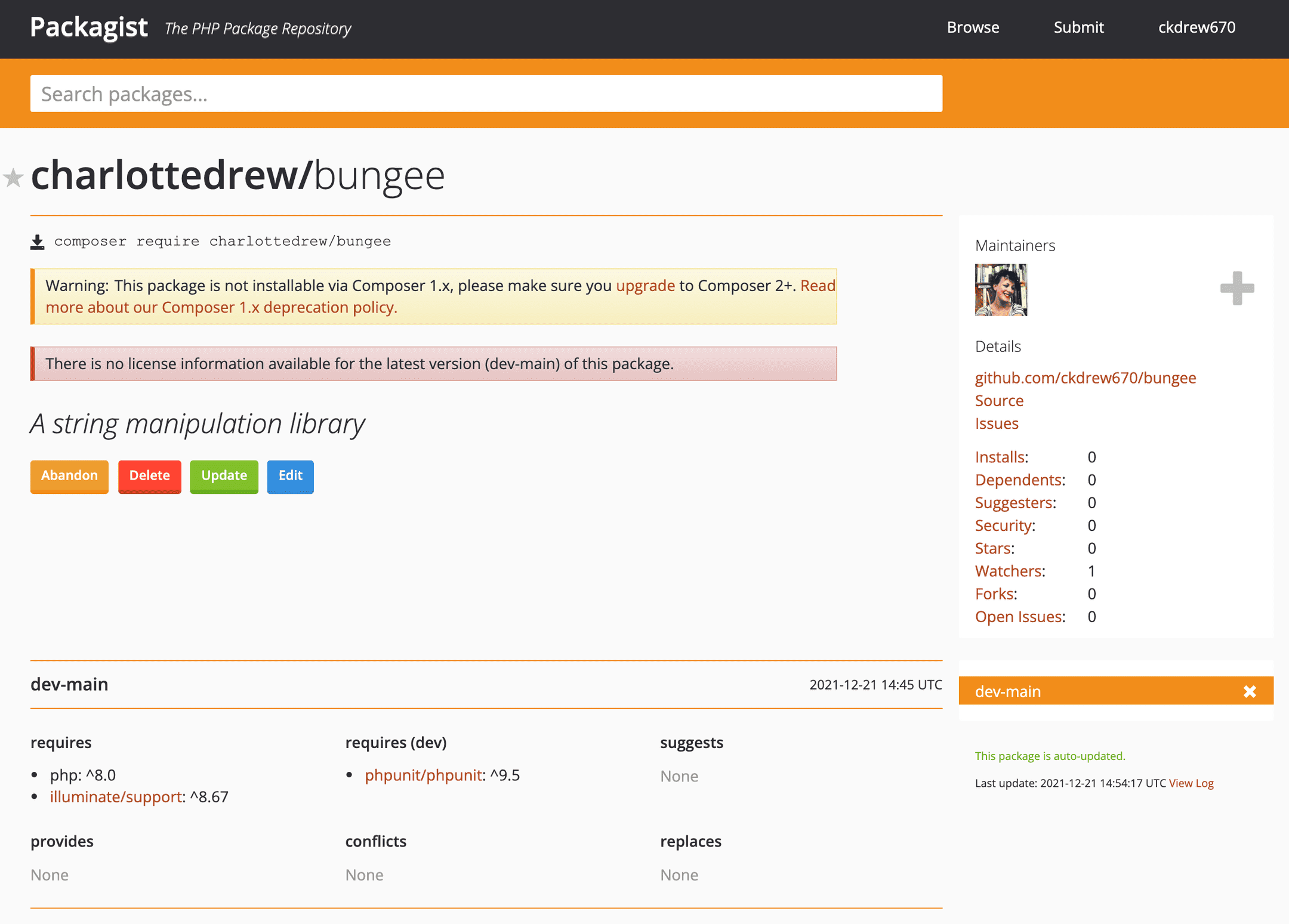Go to Packagist home via logo
1289x924 pixels.
click(x=89, y=27)
